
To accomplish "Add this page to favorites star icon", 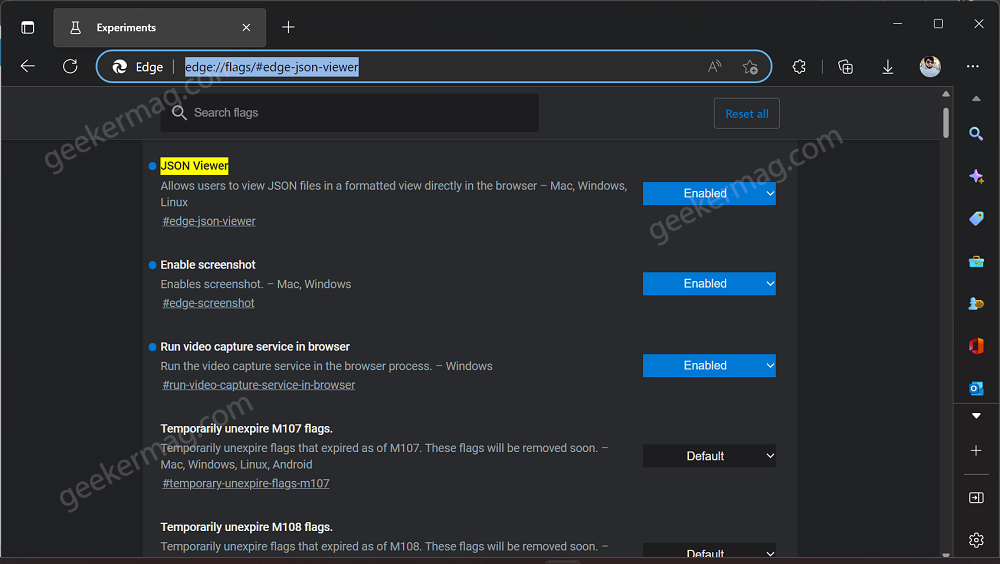I will pyautogui.click(x=750, y=66).
